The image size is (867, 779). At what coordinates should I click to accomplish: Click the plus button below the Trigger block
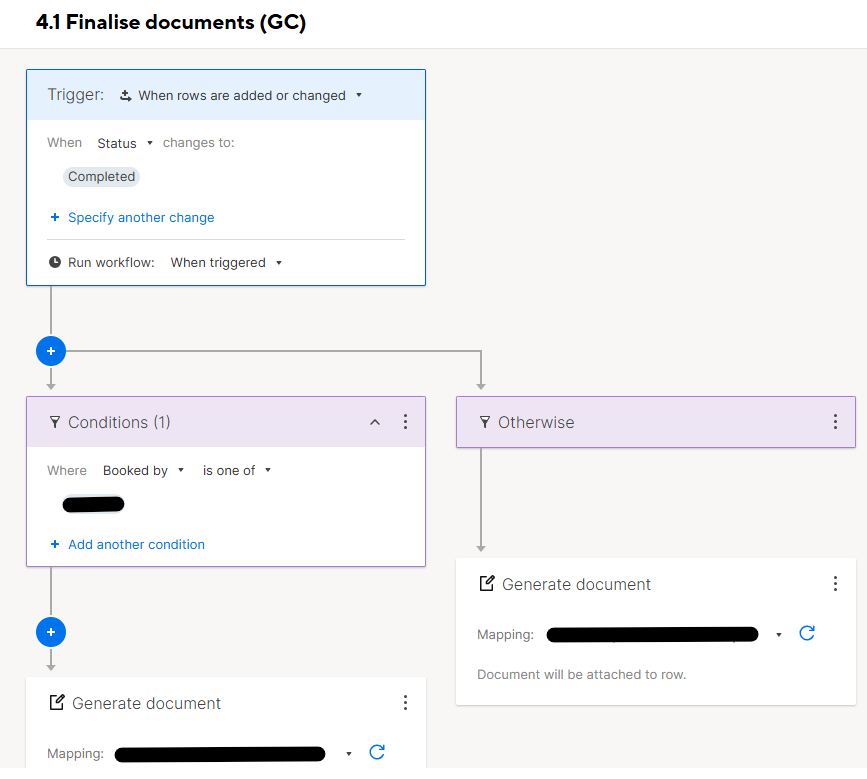(51, 351)
